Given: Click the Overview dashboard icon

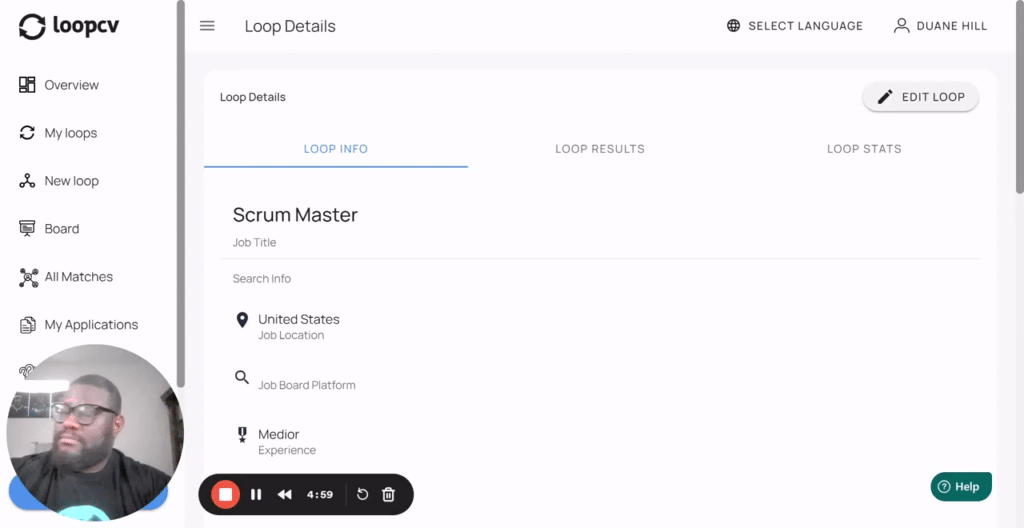Looking at the screenshot, I should (x=27, y=85).
